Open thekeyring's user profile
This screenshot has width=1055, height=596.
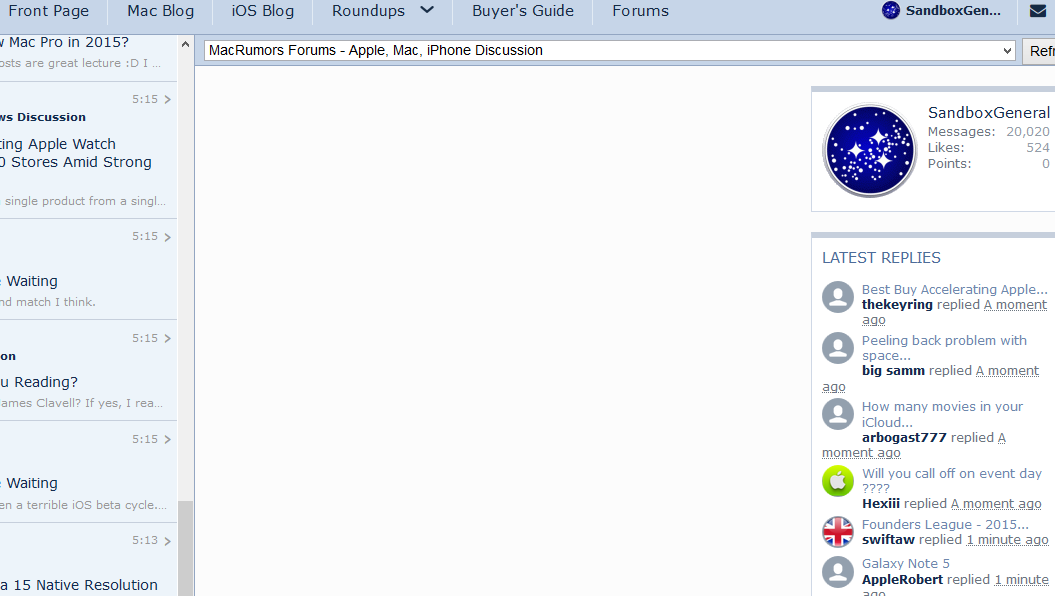click(x=897, y=305)
